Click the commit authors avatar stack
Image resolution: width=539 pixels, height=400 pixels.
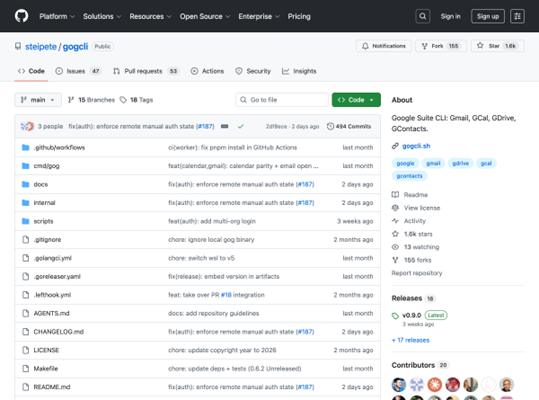pyautogui.click(x=27, y=126)
